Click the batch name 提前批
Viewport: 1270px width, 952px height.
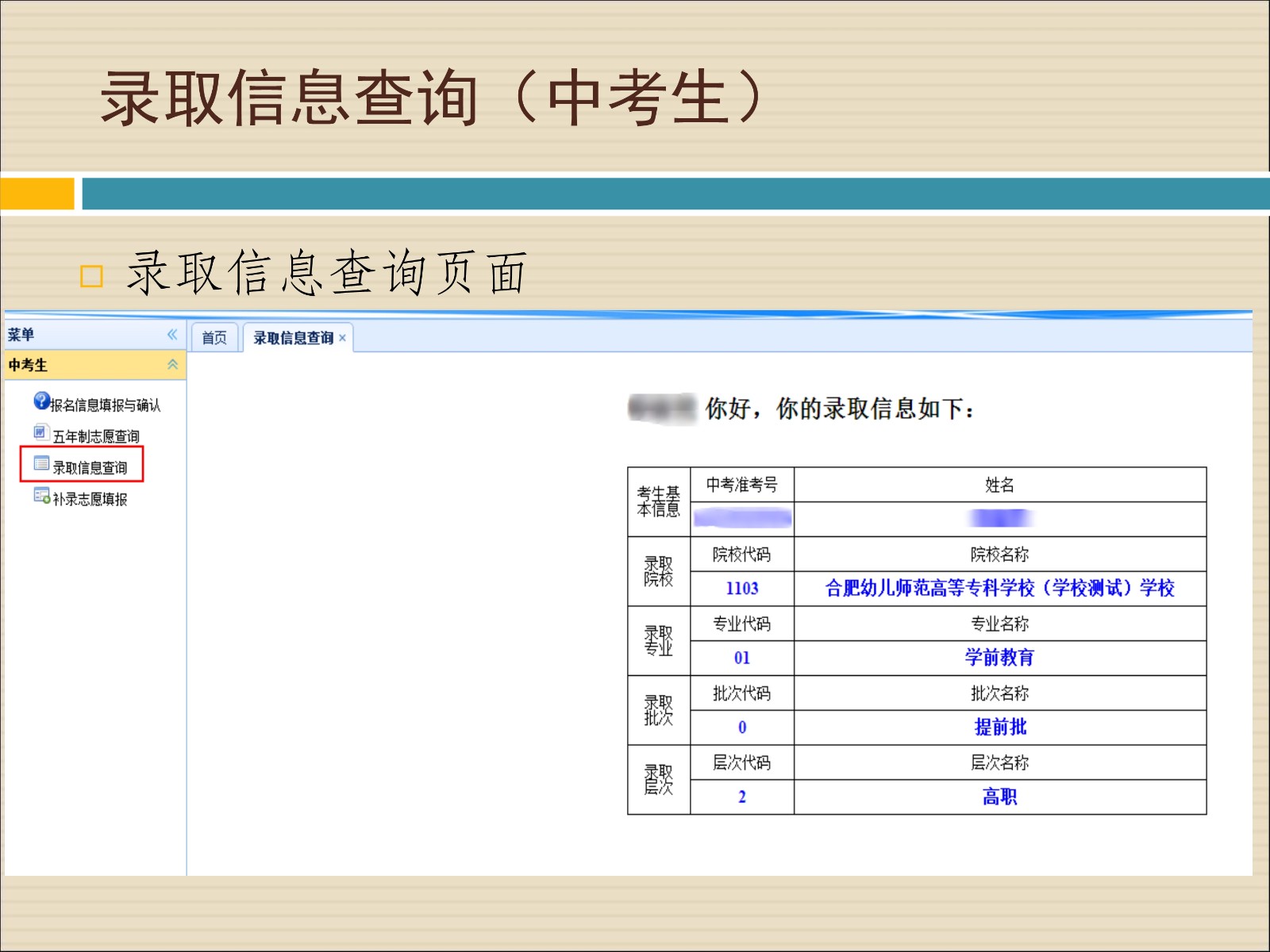(999, 727)
